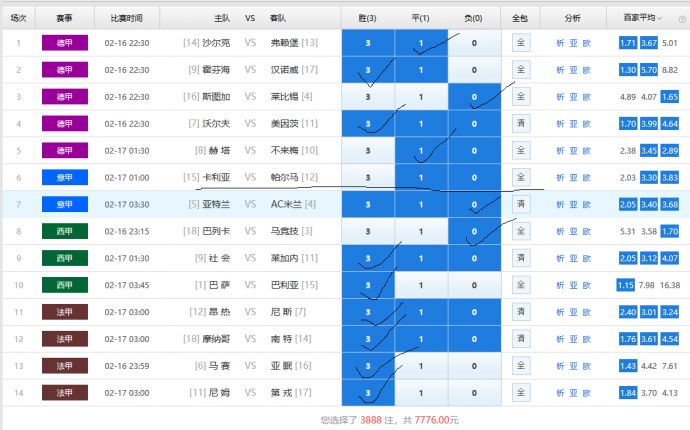
Task: Click the 意甲 league tag in match 7
Action: pyautogui.click(x=64, y=204)
